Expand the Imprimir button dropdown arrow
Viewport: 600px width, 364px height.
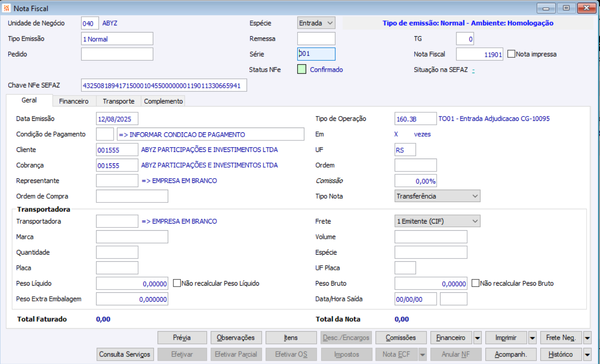532,338
